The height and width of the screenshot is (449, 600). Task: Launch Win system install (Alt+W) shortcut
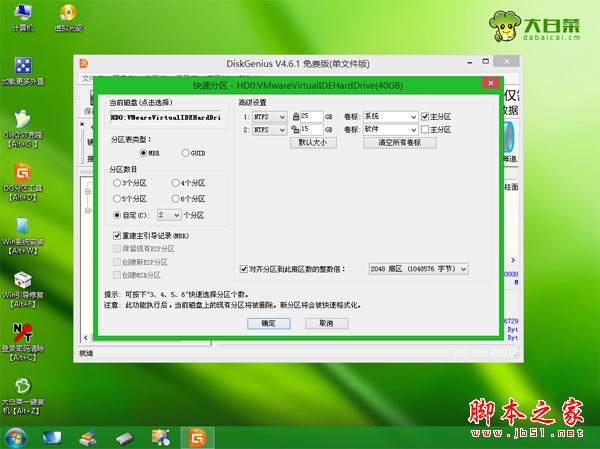[23, 235]
